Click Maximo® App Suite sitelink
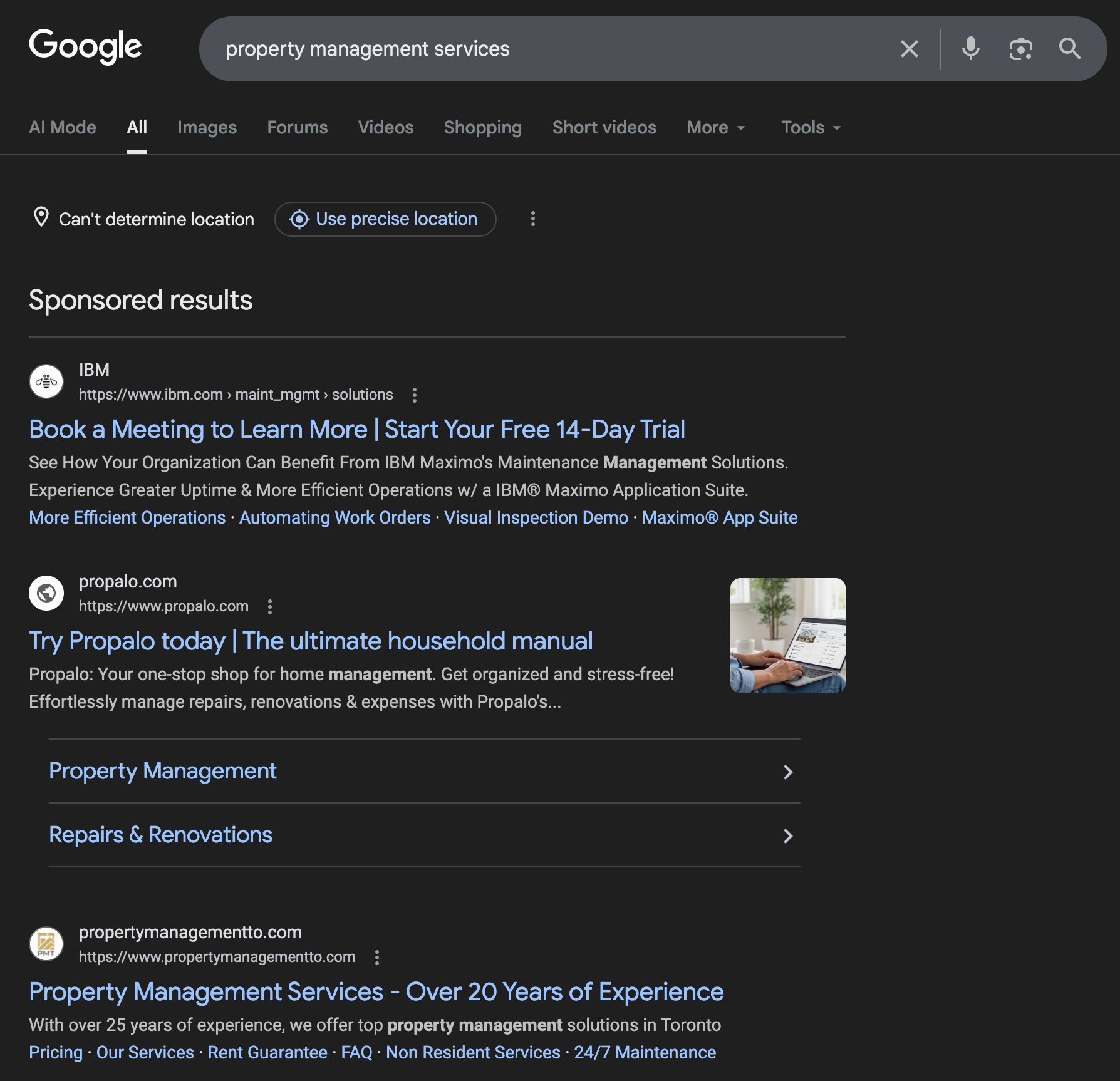Viewport: 1120px width, 1081px height. tap(720, 517)
